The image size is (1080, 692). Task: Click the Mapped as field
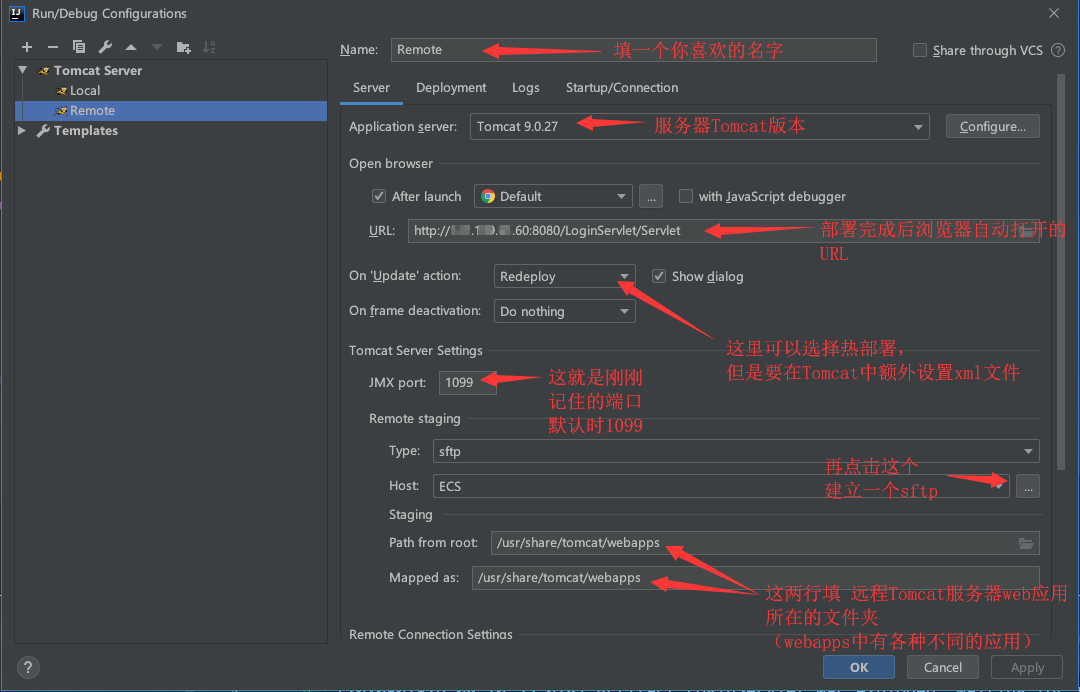coord(755,578)
